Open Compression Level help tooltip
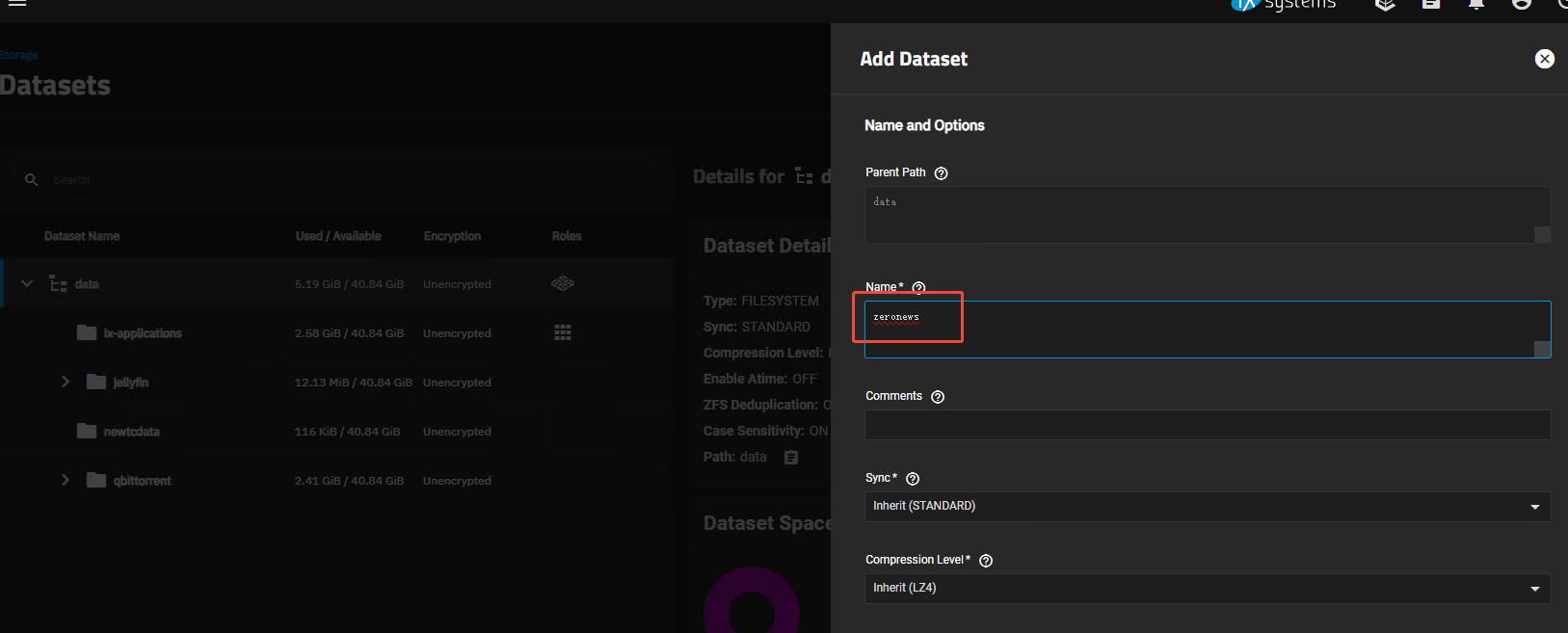Image resolution: width=1568 pixels, height=633 pixels. (x=986, y=561)
